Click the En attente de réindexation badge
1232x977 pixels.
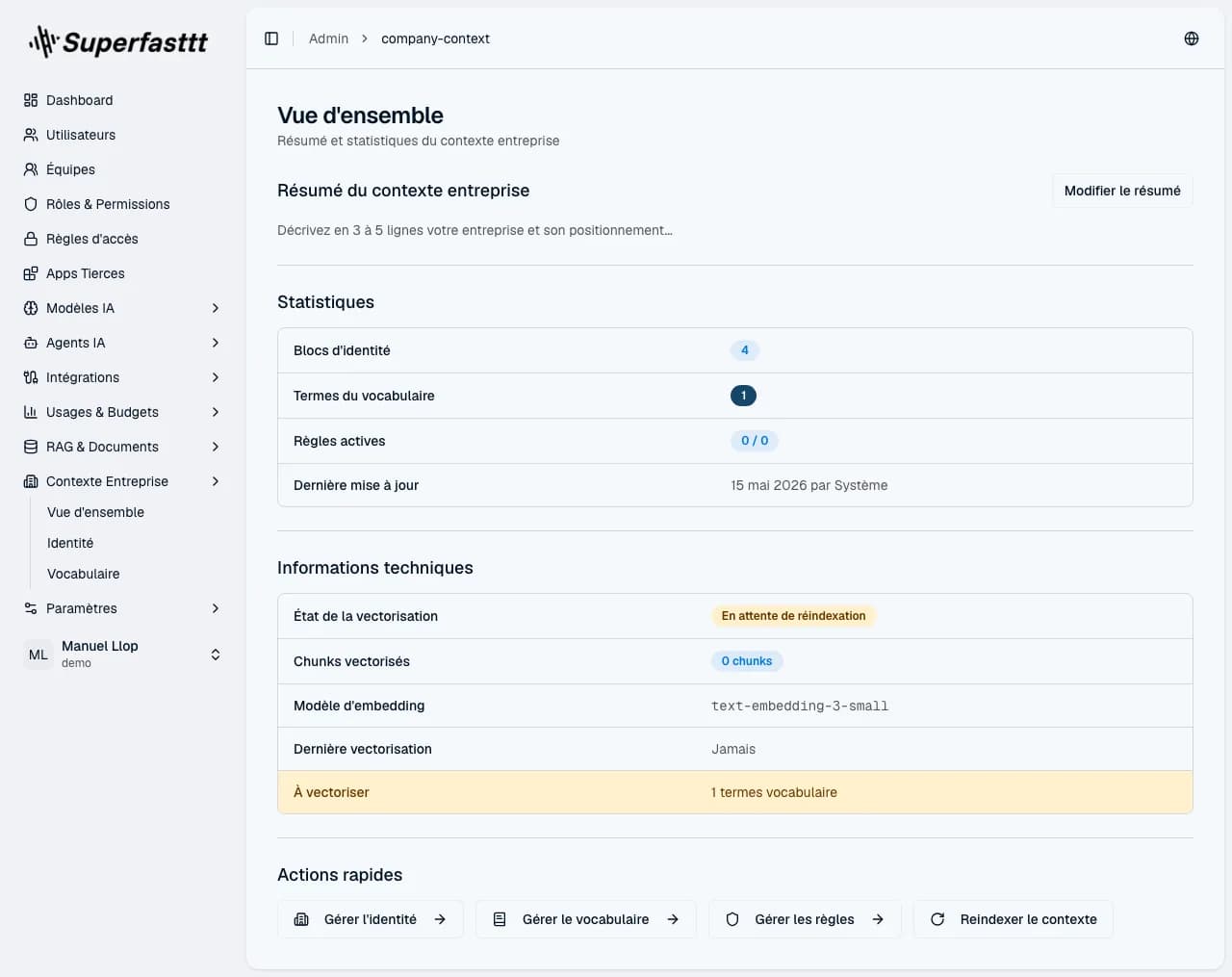(x=793, y=616)
